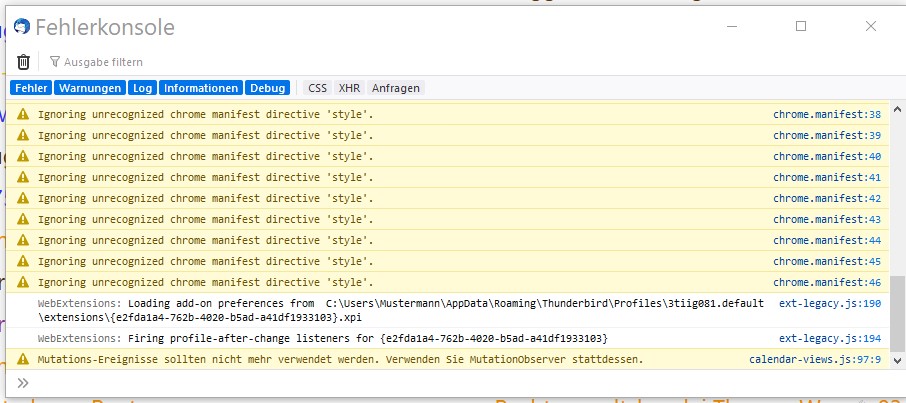Enable the XHR filter
The height and width of the screenshot is (403, 906).
pyautogui.click(x=349, y=88)
